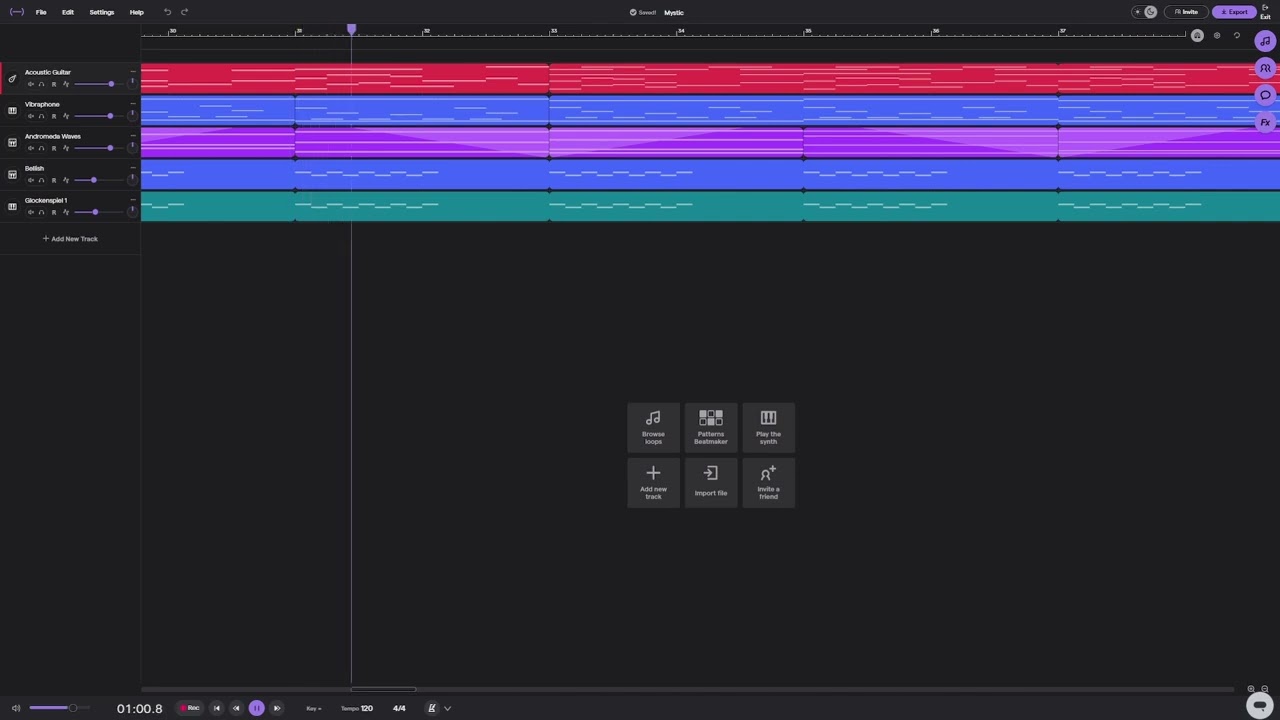Open Acoustic Guitar track options menu

(x=133, y=72)
